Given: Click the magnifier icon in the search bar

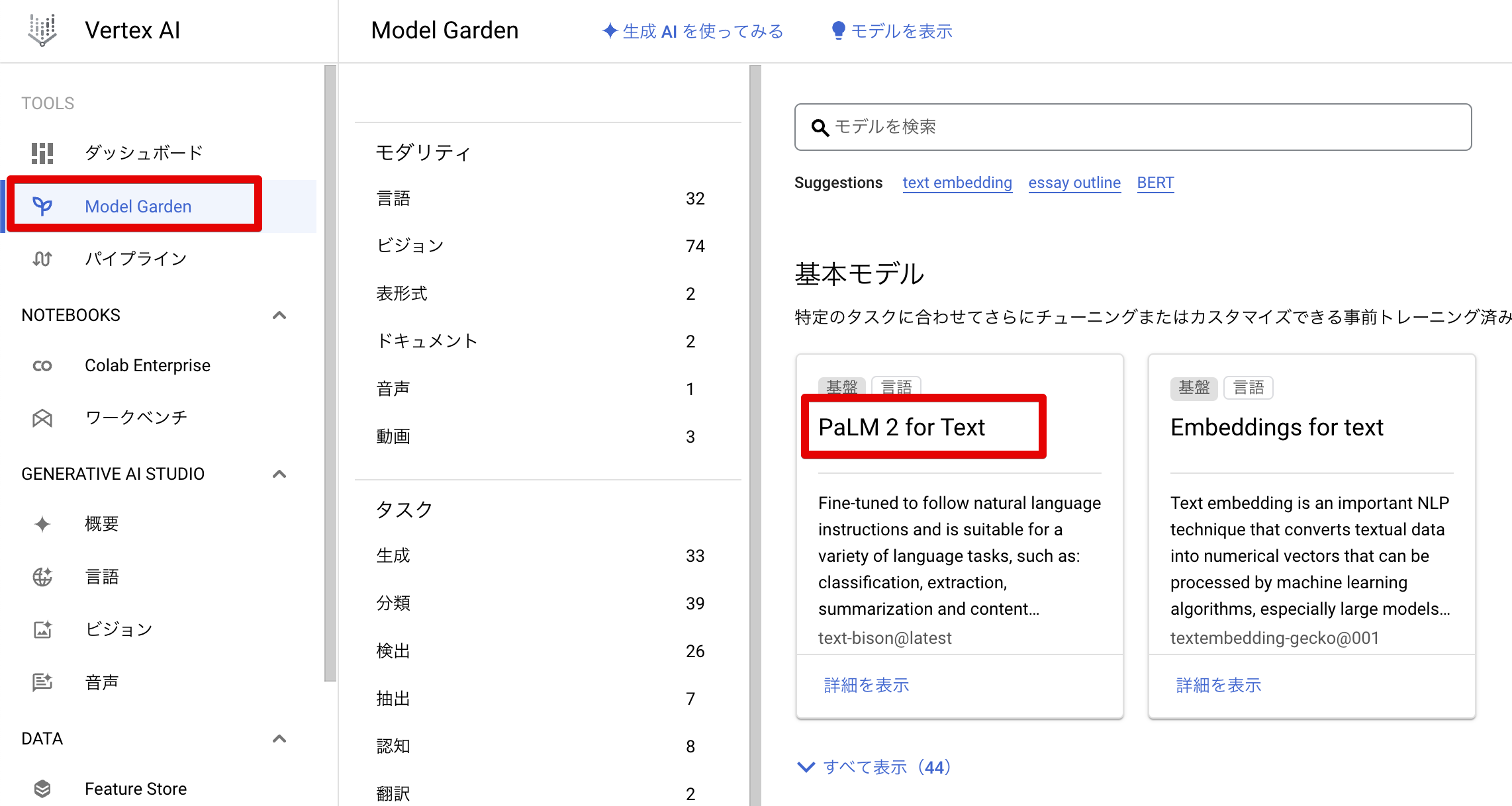Looking at the screenshot, I should tap(820, 127).
